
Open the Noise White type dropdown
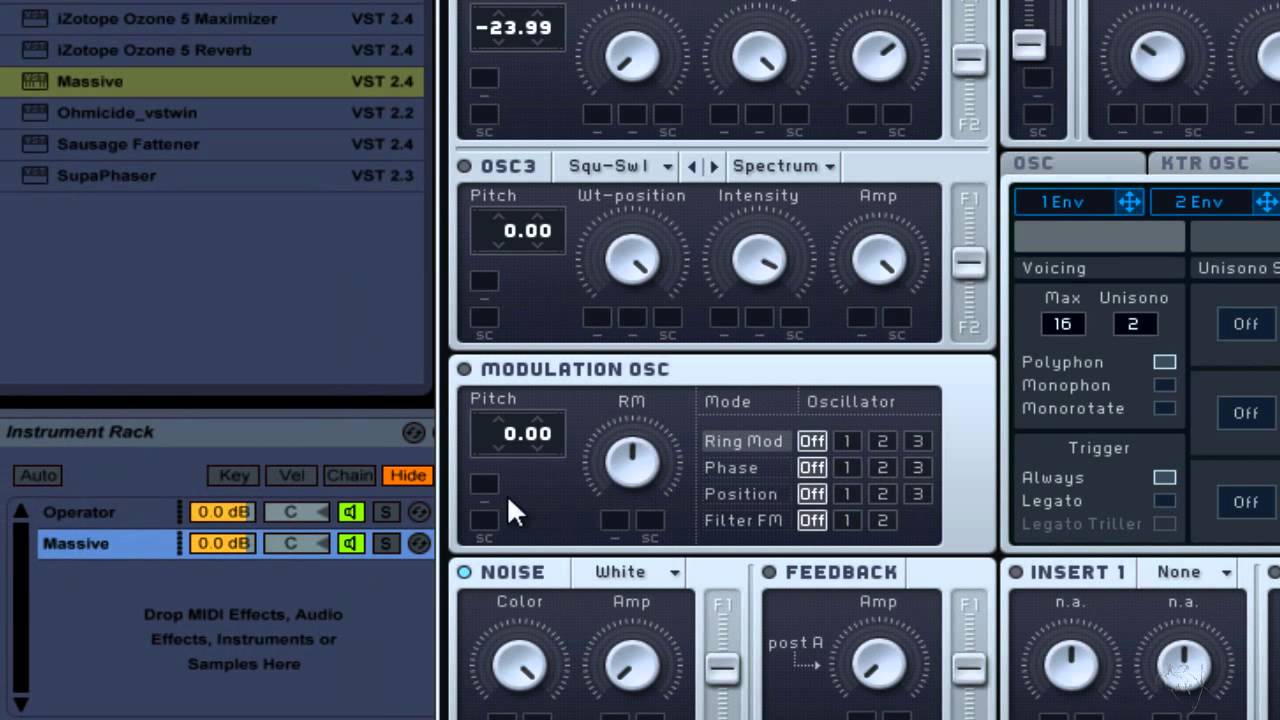pos(638,572)
